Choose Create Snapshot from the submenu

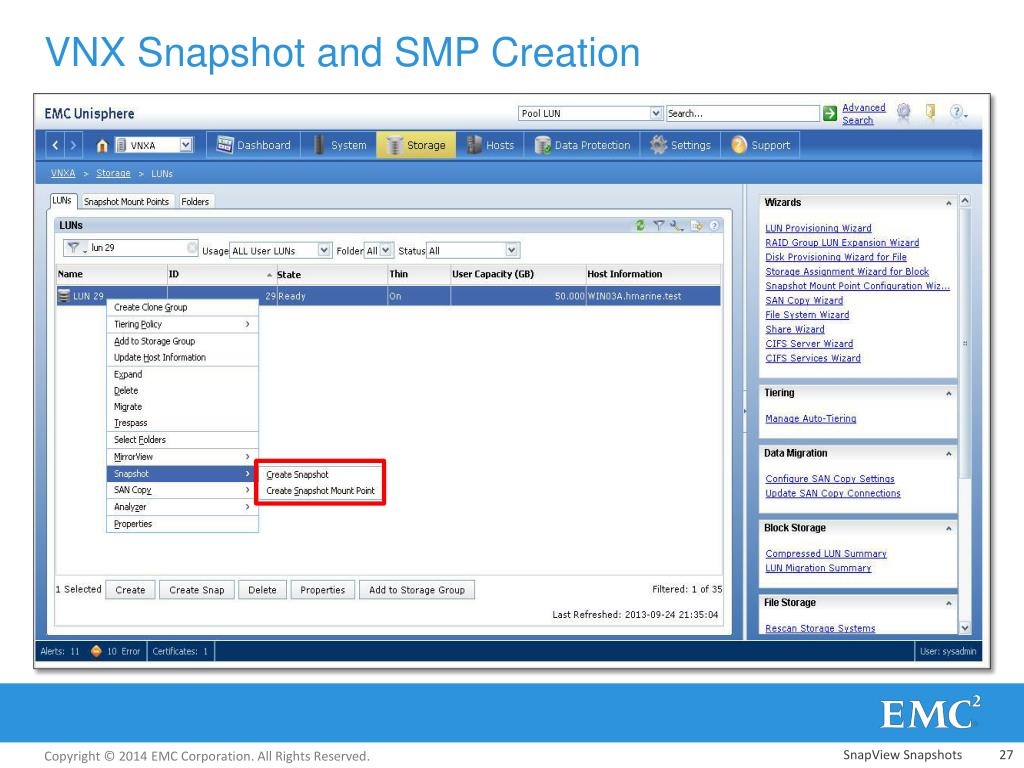tap(319, 475)
